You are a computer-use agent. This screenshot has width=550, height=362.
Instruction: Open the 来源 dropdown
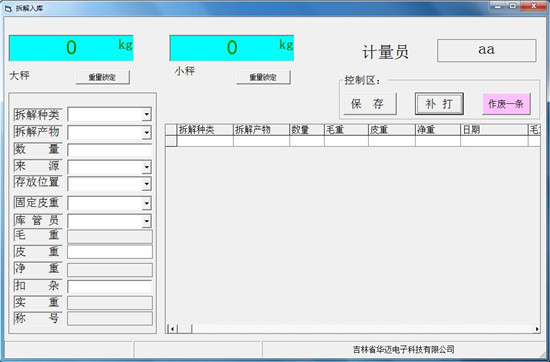(147, 167)
